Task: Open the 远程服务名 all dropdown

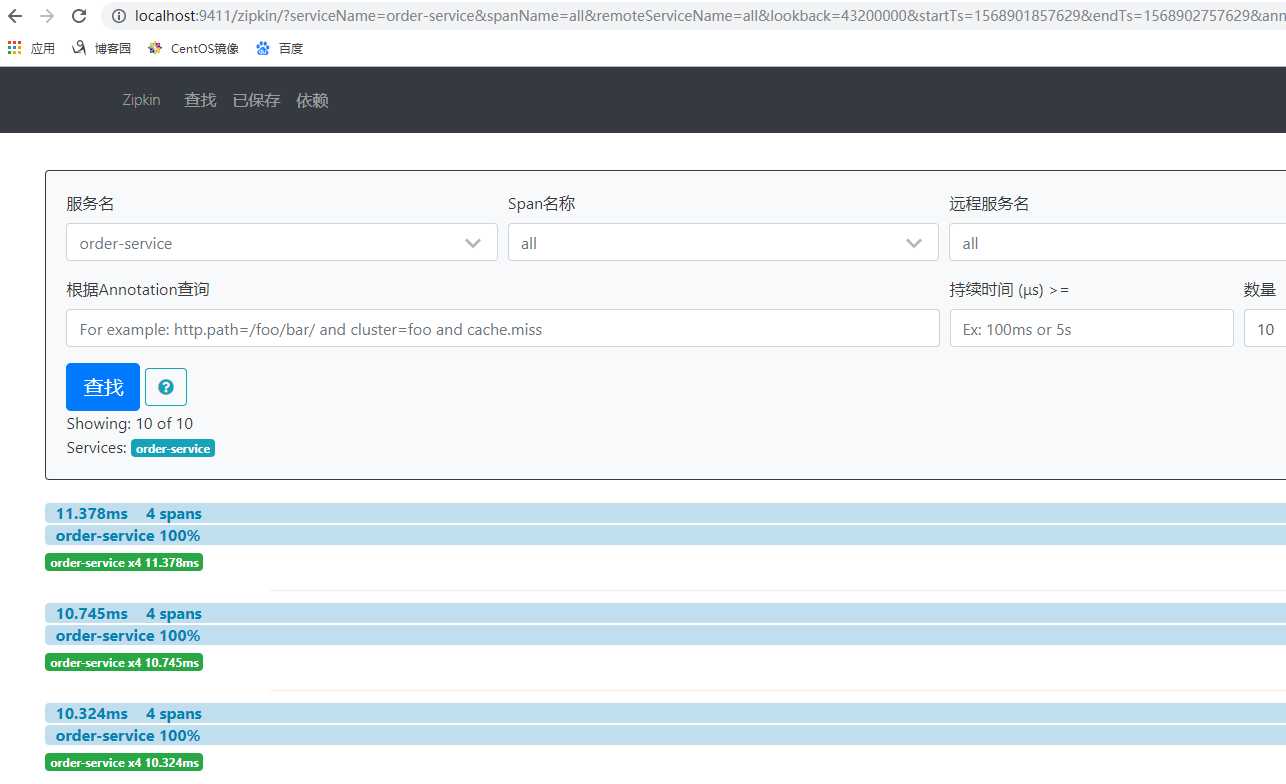Action: [x=1117, y=242]
